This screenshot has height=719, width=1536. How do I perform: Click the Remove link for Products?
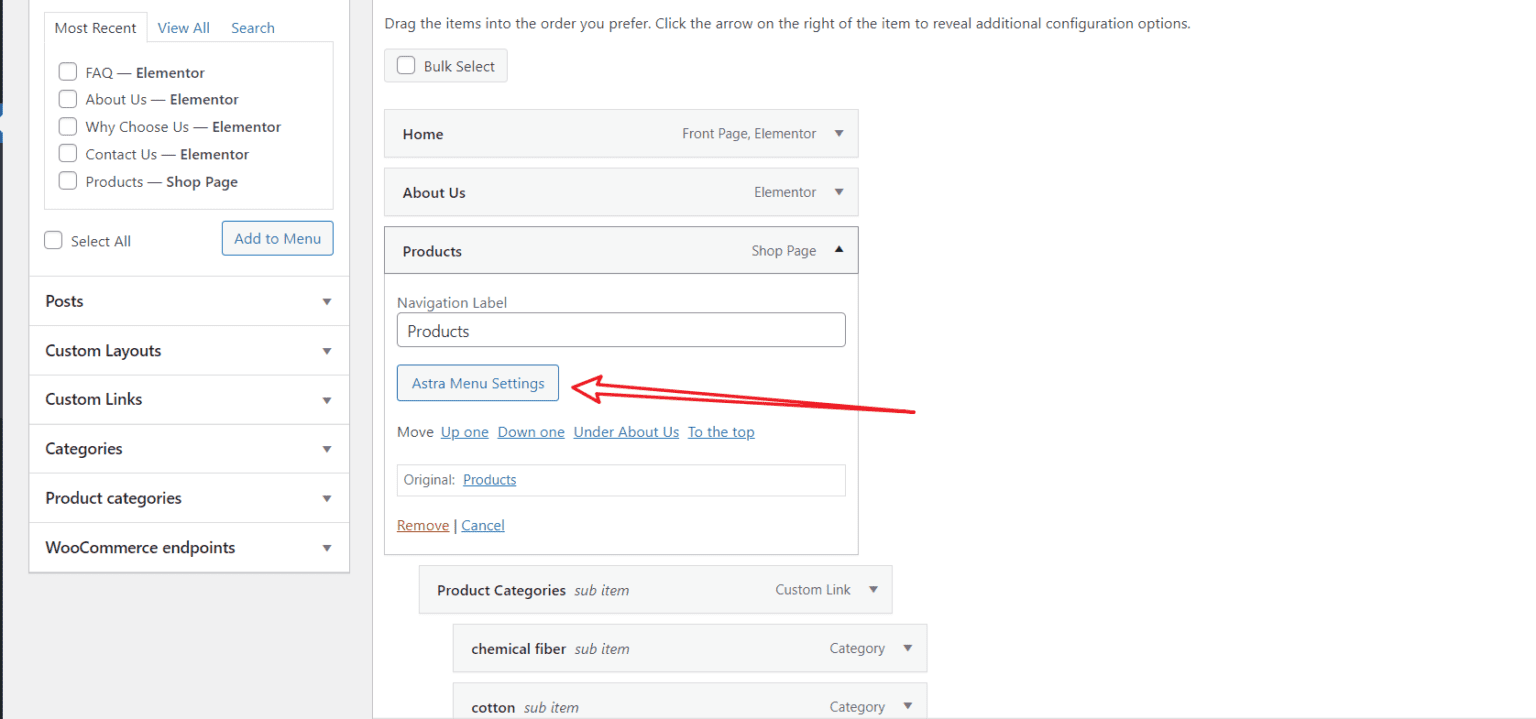point(422,526)
